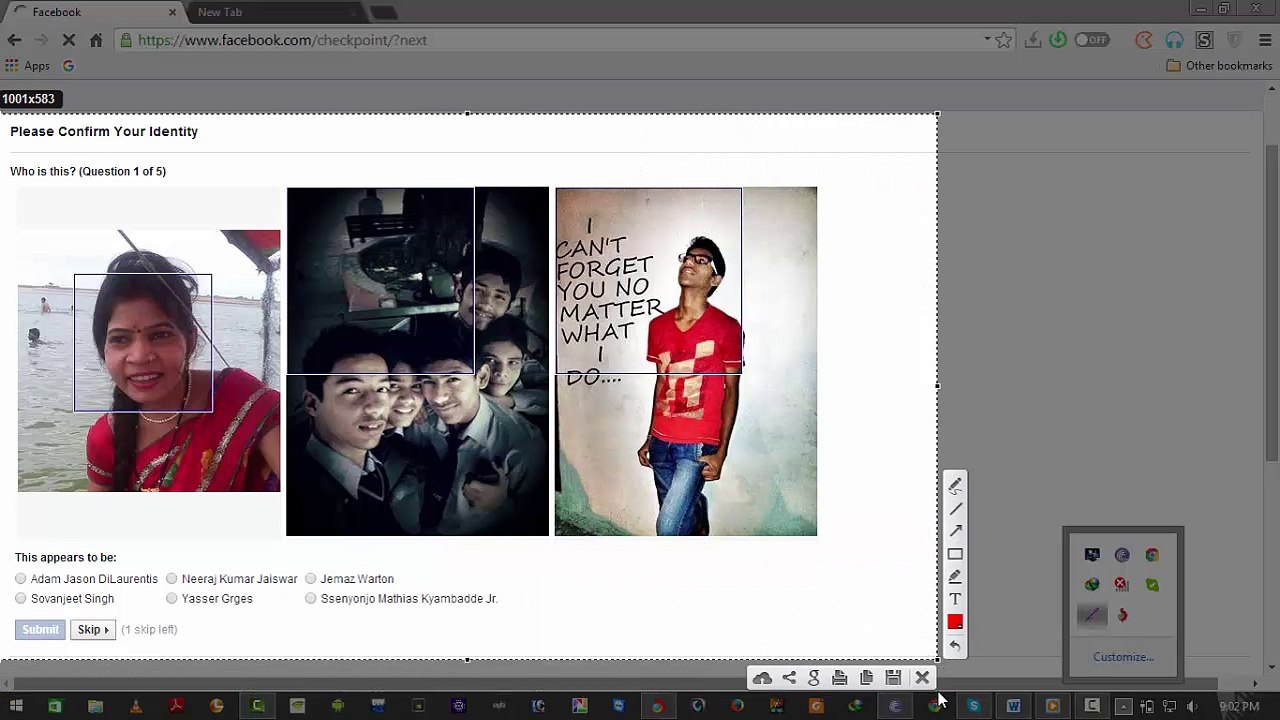Viewport: 1280px width, 720px height.
Task: Undo the last Lightshot annotation
Action: 955,645
